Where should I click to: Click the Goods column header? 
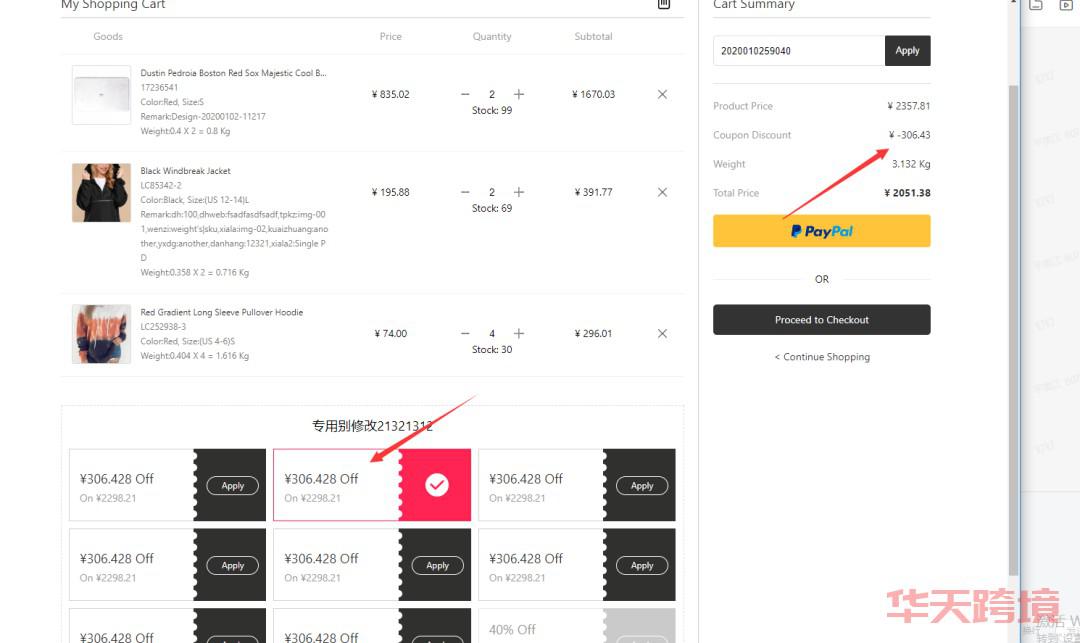[108, 36]
